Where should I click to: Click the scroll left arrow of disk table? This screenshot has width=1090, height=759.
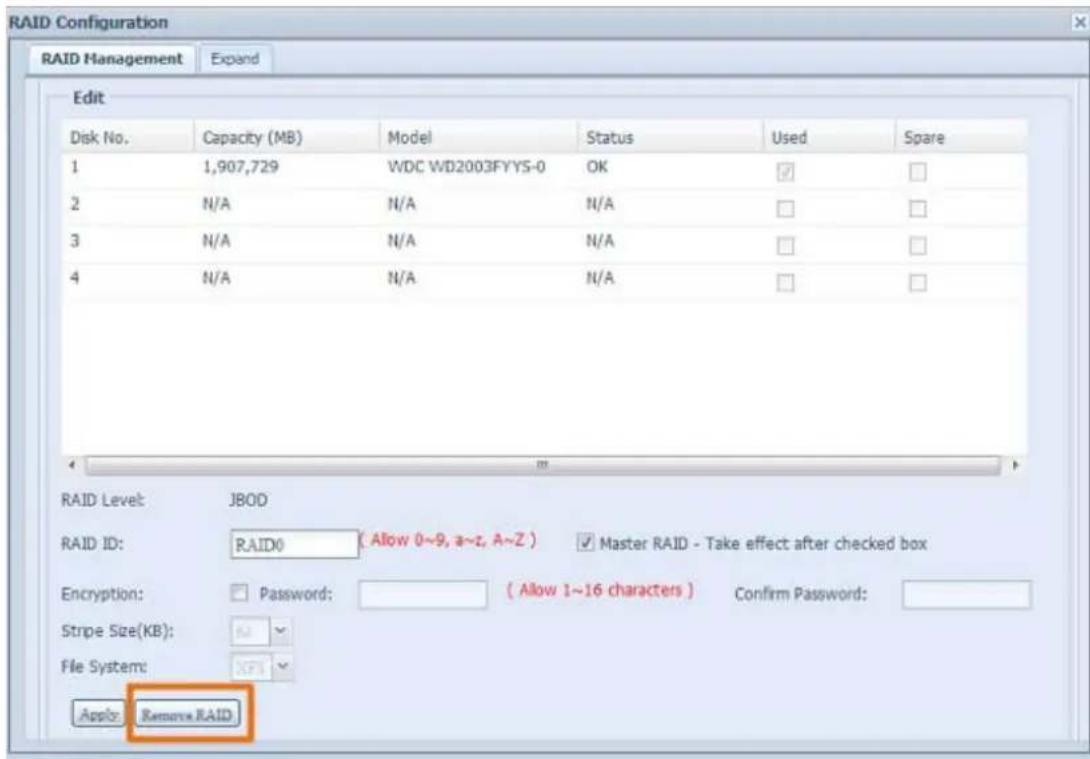pos(77,467)
